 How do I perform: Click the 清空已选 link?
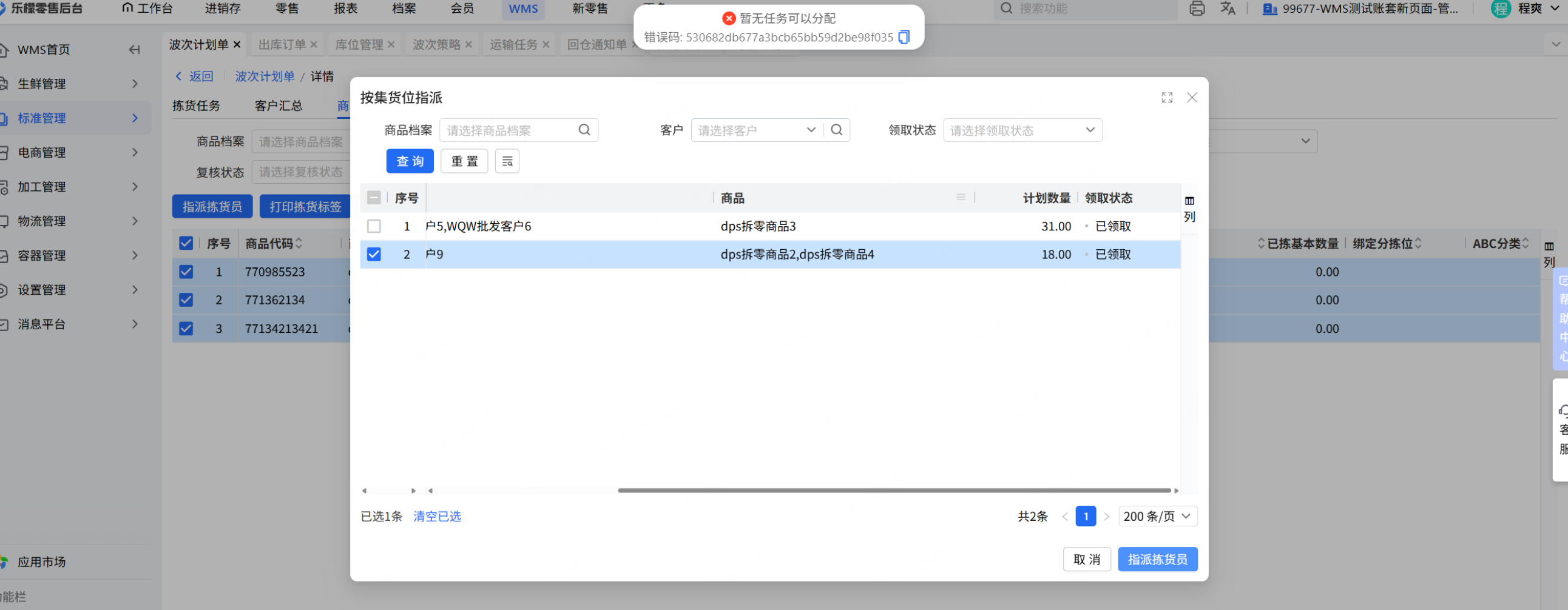click(437, 517)
